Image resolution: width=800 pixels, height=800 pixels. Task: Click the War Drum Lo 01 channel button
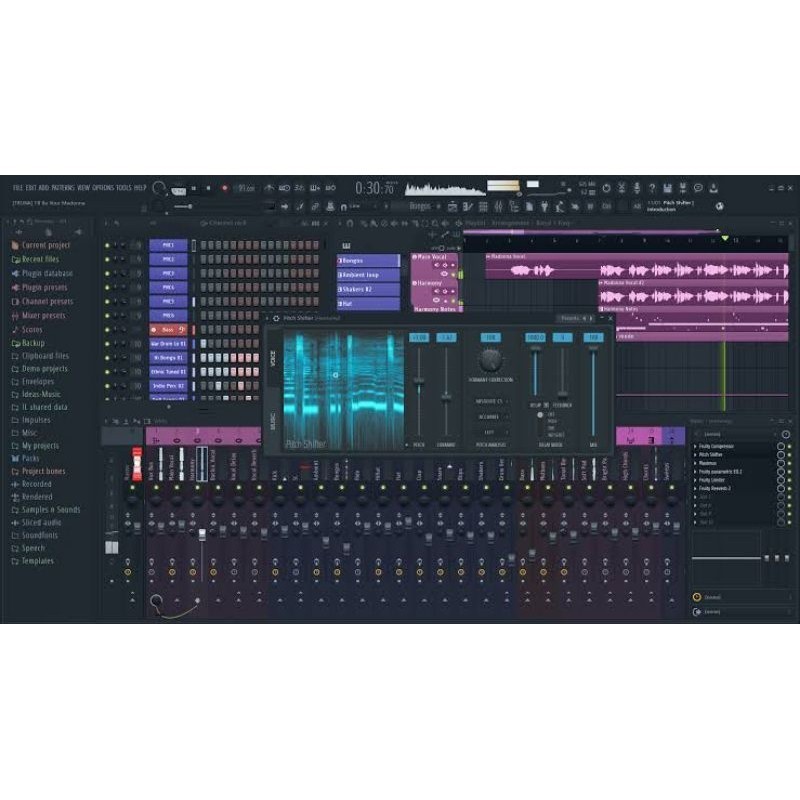168,344
